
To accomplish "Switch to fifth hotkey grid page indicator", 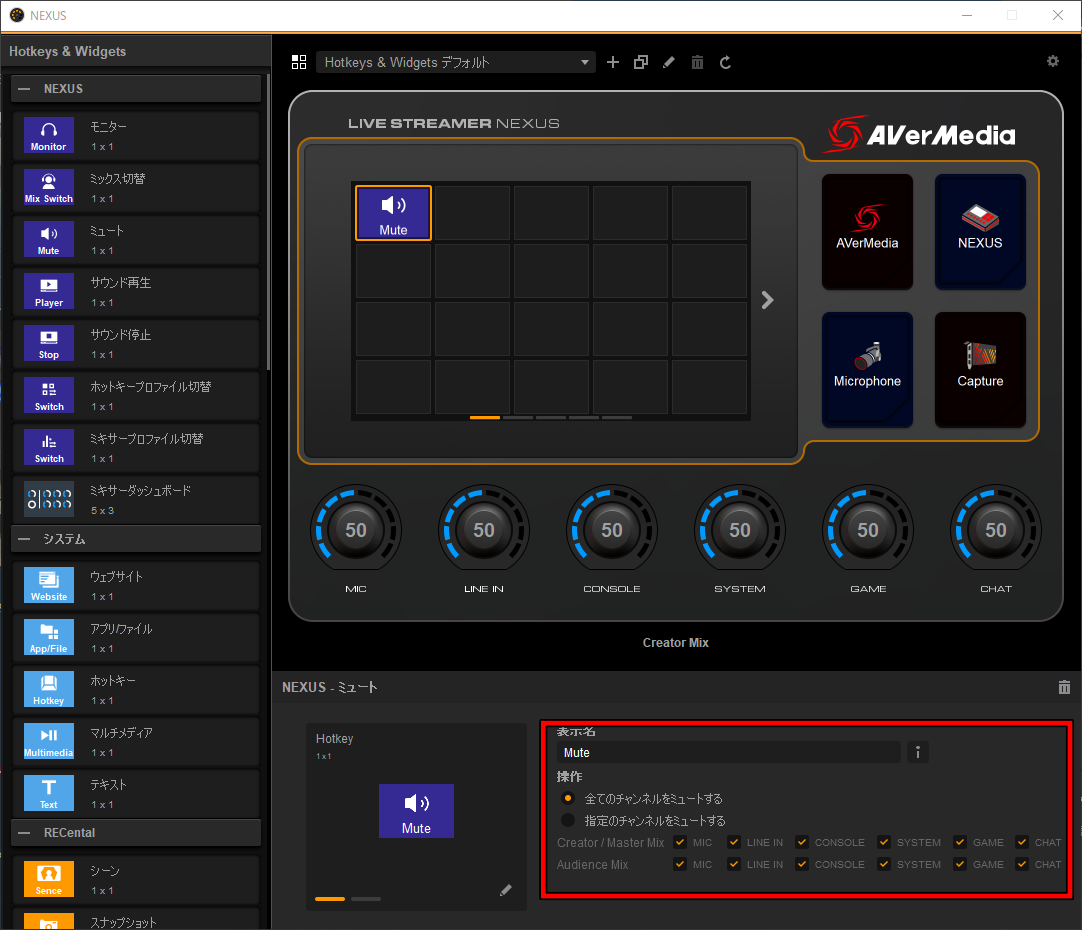I will [617, 417].
